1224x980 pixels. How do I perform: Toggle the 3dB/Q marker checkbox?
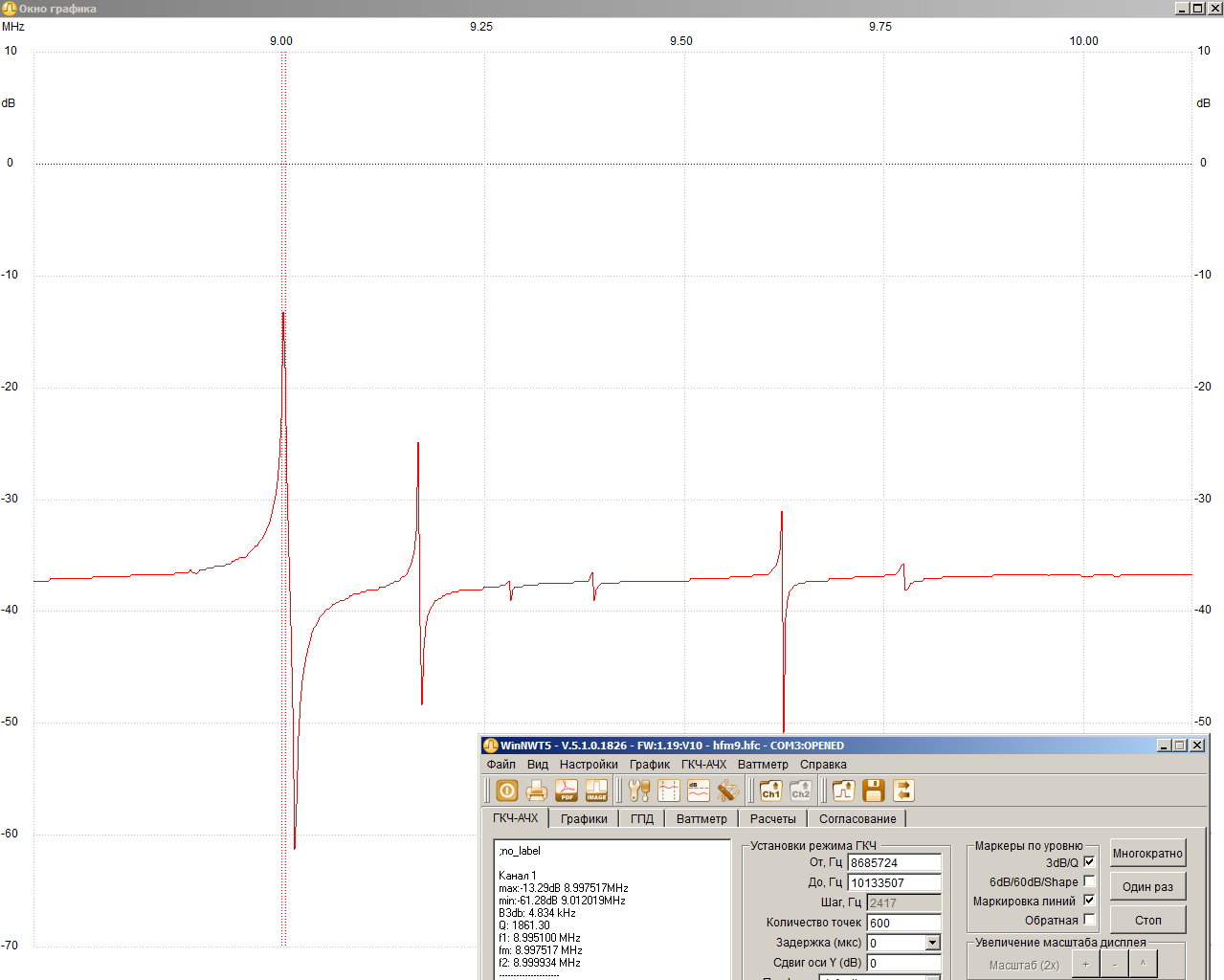tap(1089, 862)
